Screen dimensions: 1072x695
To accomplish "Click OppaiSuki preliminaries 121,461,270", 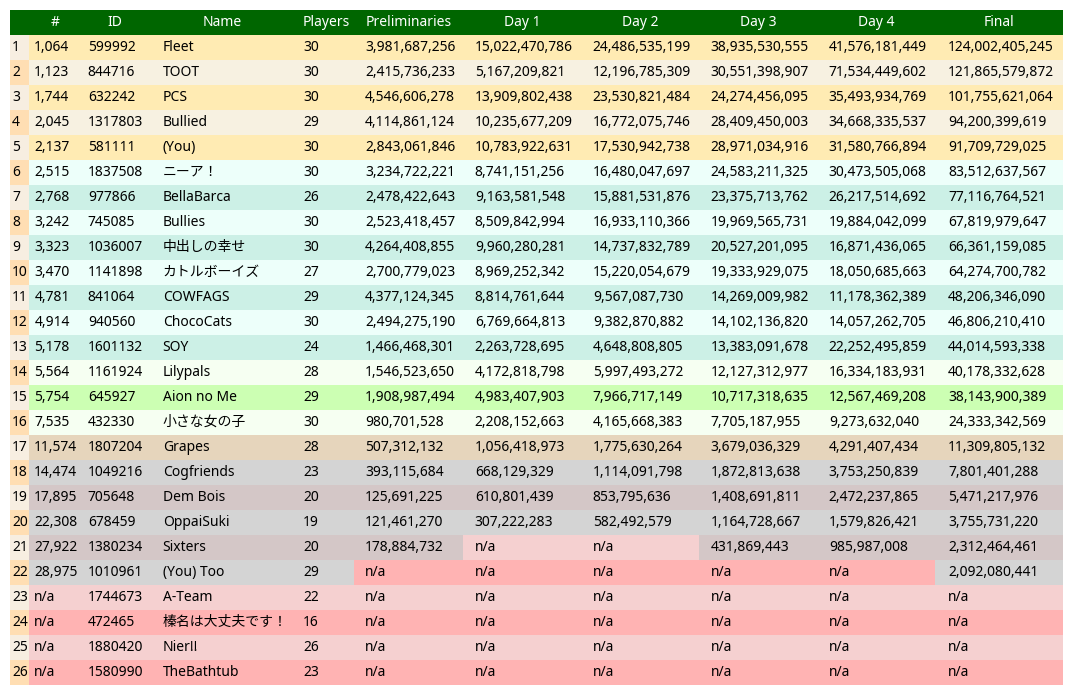I will [404, 521].
